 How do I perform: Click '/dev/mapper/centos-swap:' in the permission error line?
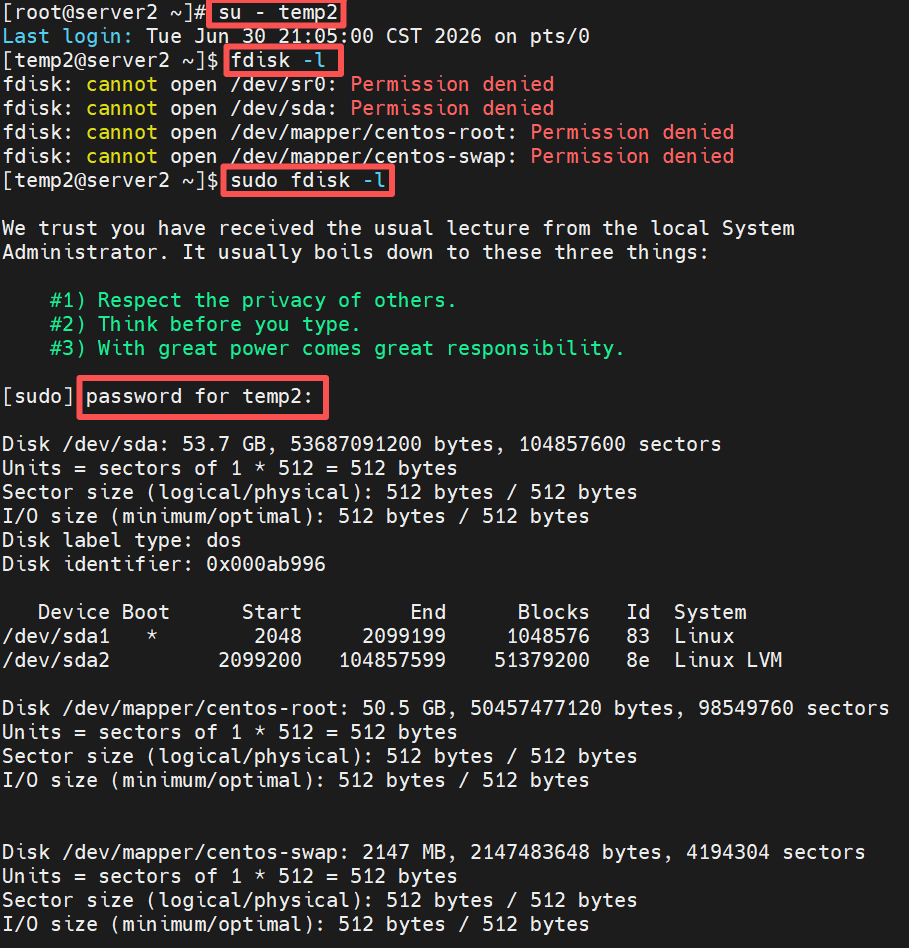tap(374, 156)
